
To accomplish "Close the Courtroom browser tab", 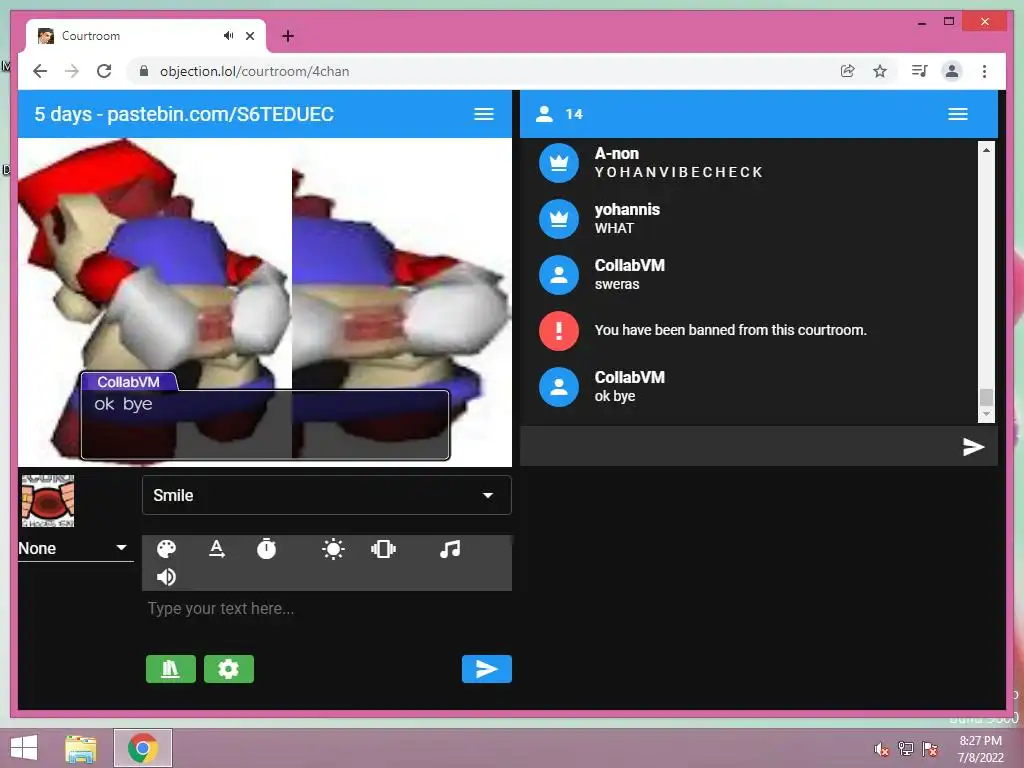I will point(249,36).
